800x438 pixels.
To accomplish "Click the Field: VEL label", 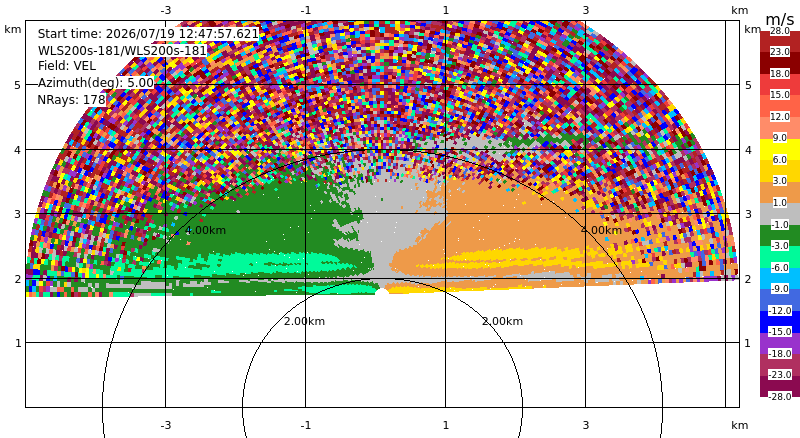I will [67, 66].
